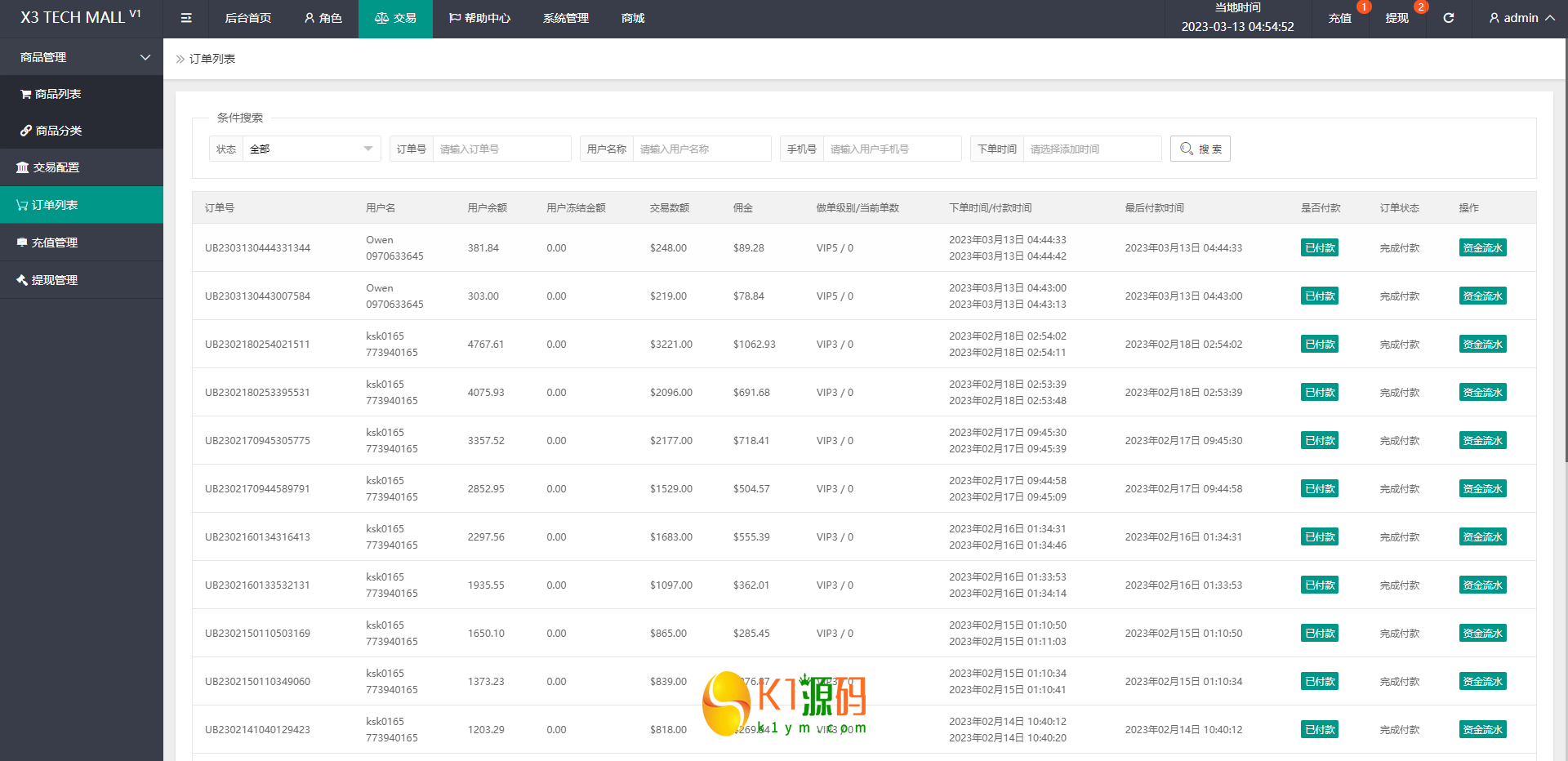The height and width of the screenshot is (761, 1568).
Task: Open the 提现 withdrawal notifications
Action: pos(1396,18)
